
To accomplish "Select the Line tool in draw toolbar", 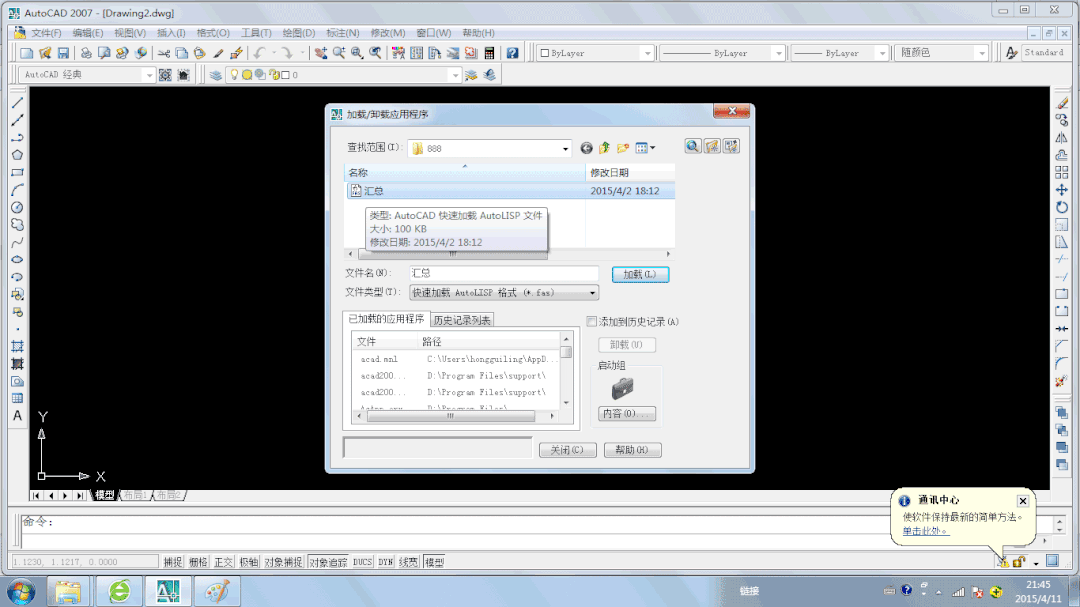I will point(17,103).
